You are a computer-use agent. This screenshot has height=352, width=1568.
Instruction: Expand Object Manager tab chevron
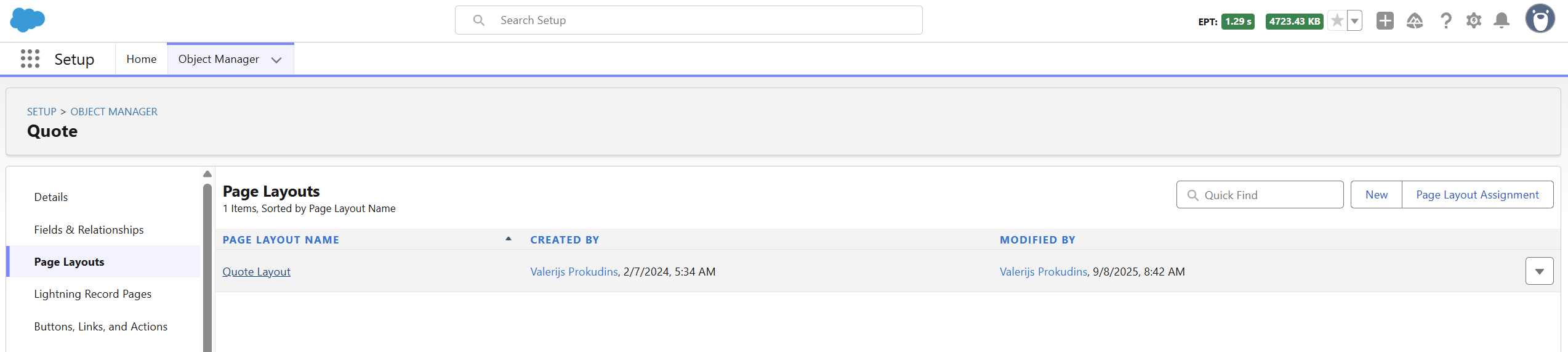pyautogui.click(x=276, y=60)
